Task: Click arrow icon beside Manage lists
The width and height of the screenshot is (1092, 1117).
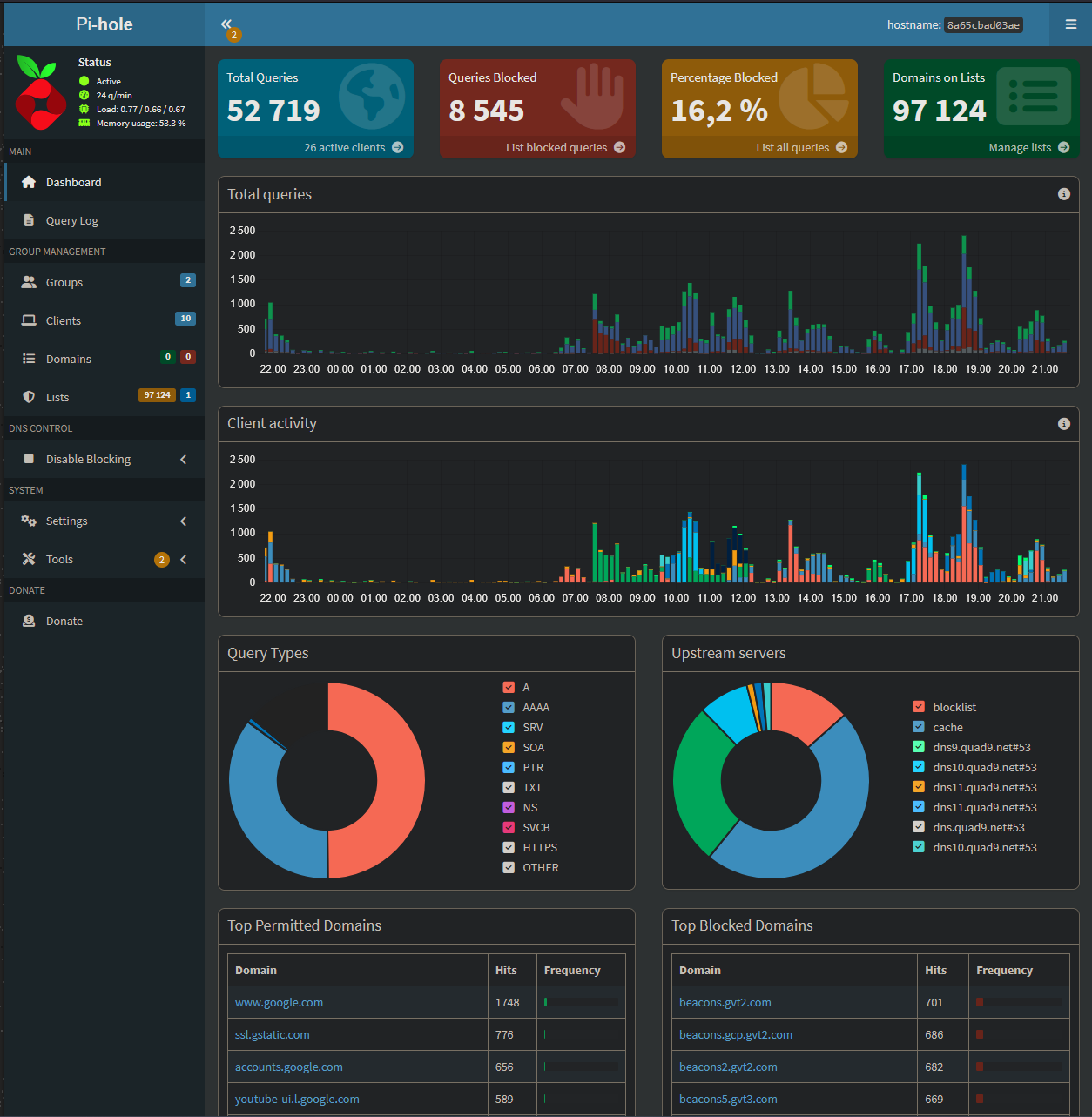Action: 1064,147
